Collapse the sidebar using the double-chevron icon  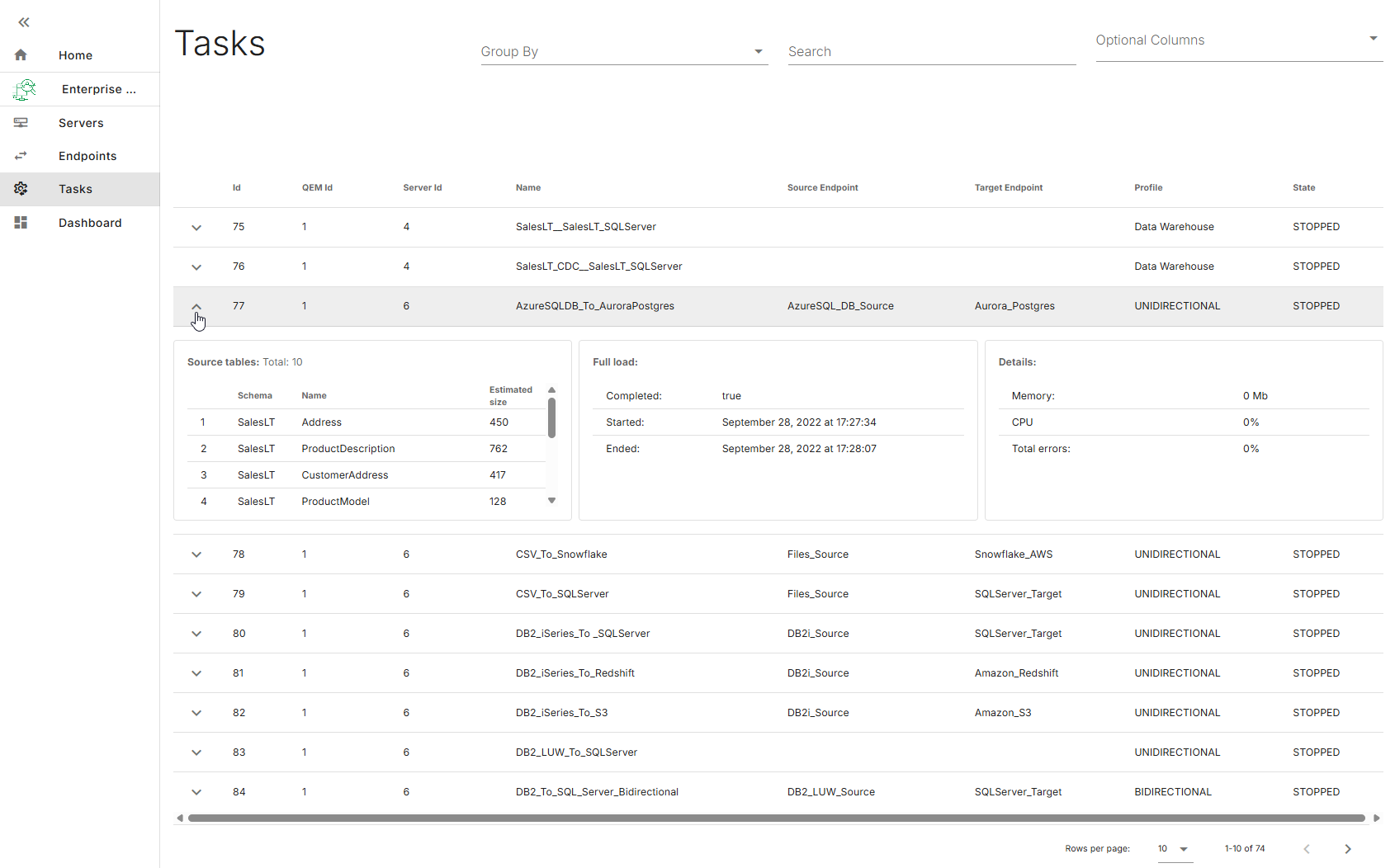click(24, 22)
